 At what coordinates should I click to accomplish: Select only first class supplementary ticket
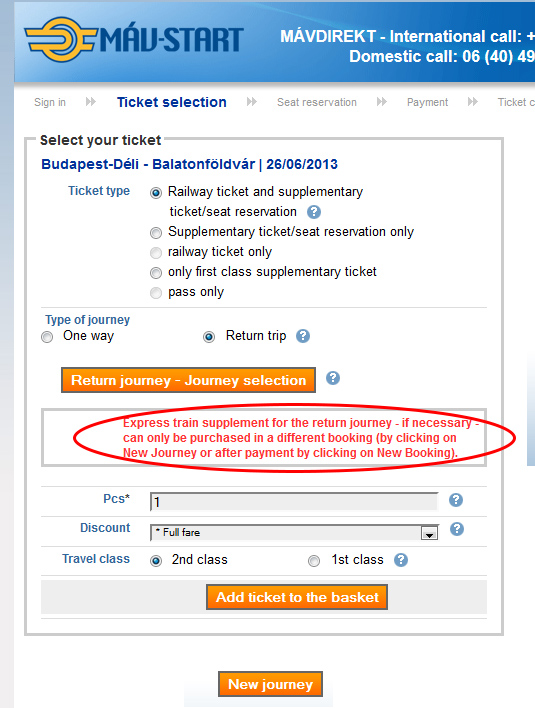pyautogui.click(x=156, y=273)
